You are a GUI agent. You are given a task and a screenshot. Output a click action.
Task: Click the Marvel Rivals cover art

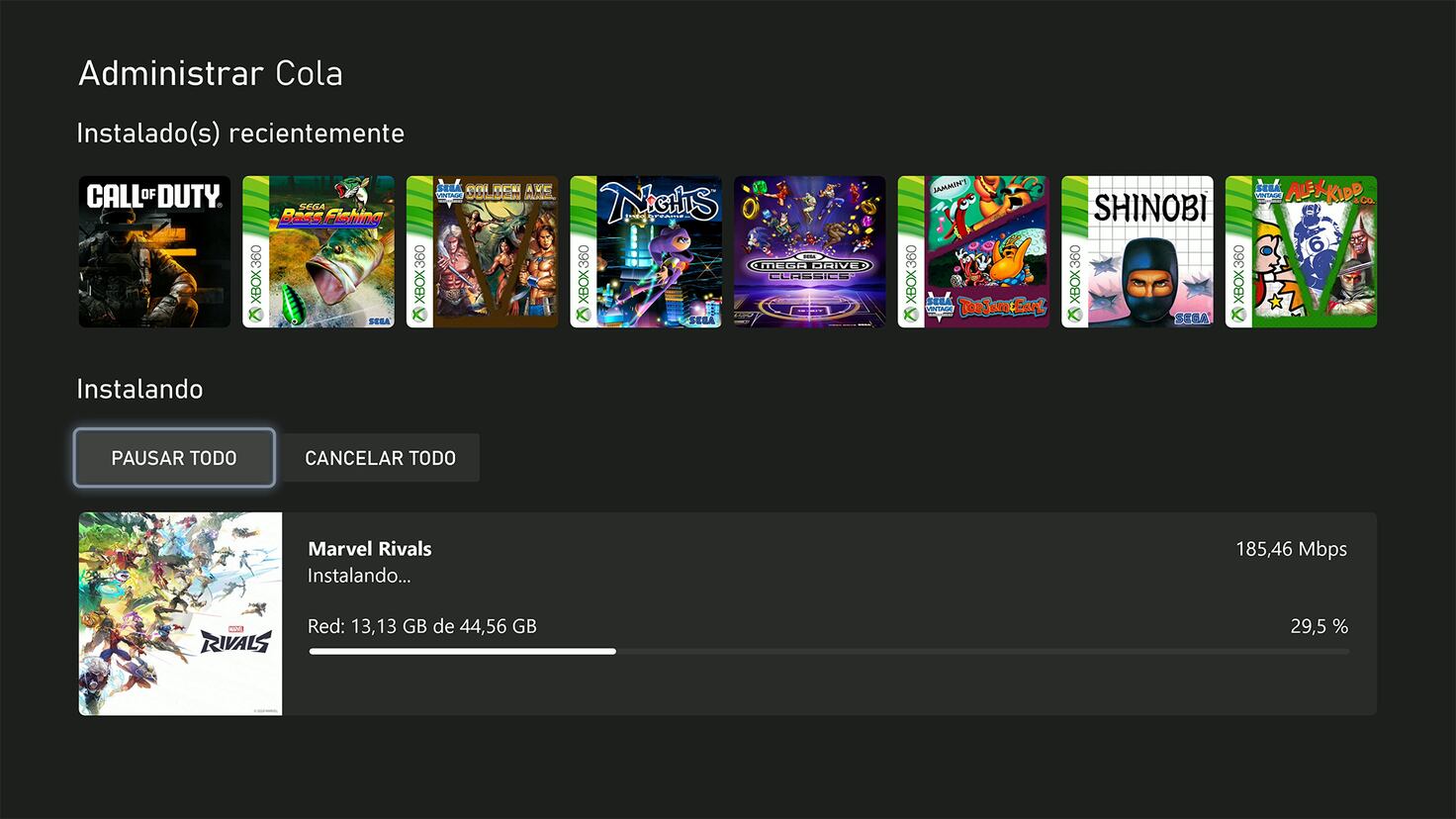[x=180, y=613]
